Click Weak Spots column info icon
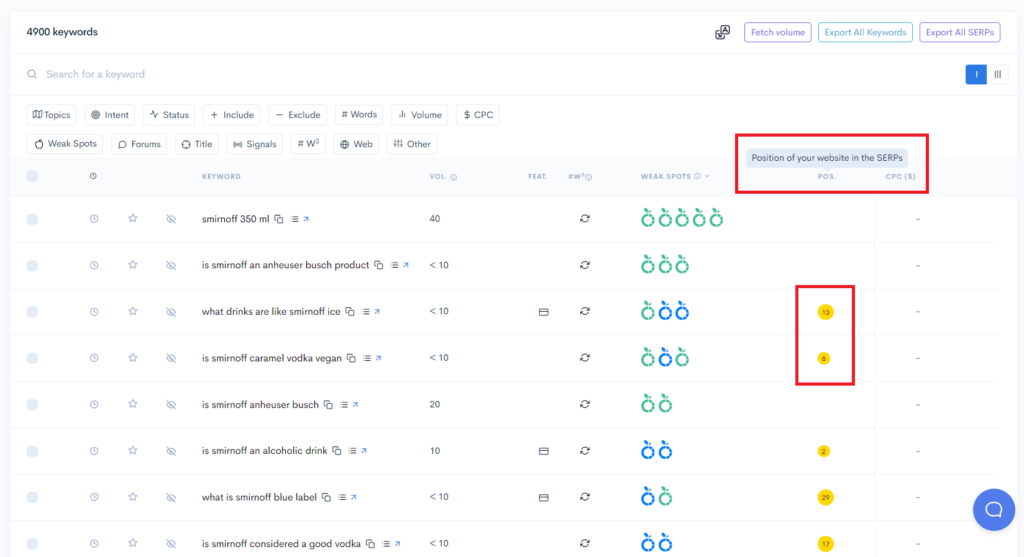The image size is (1024, 557). 697,176
